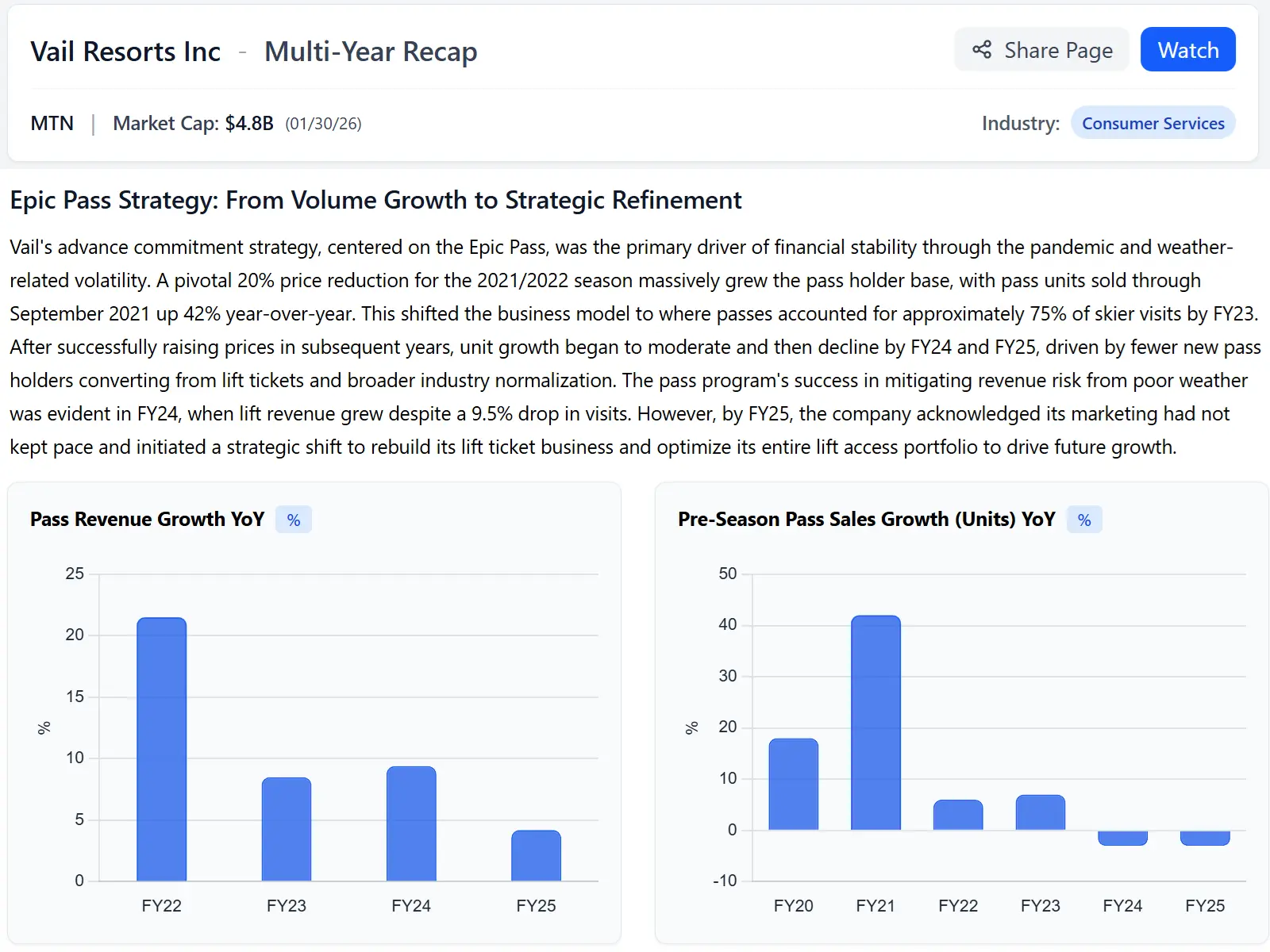This screenshot has height=952, width=1270.
Task: Open the Consumer Services category page
Action: (x=1153, y=123)
